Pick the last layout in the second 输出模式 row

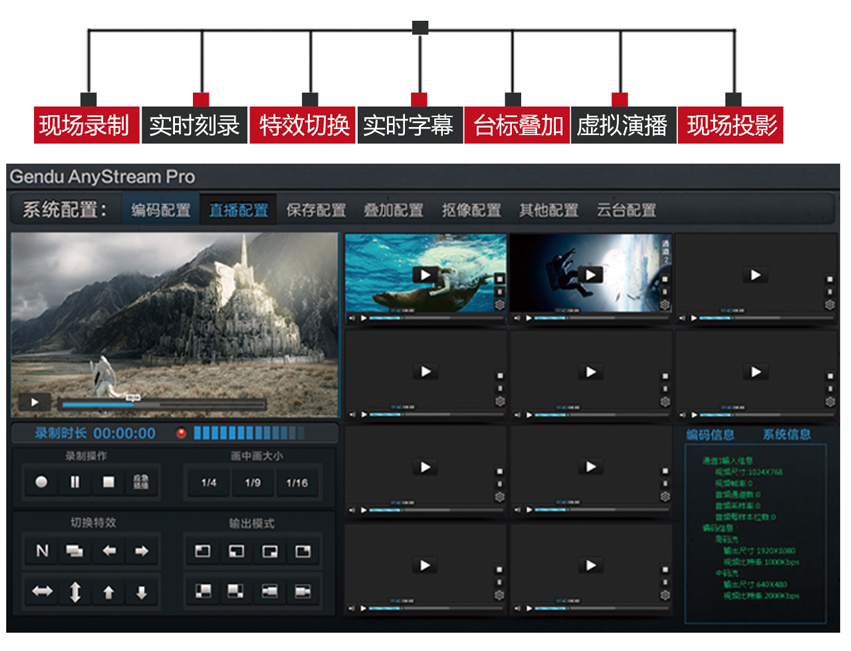[x=303, y=591]
